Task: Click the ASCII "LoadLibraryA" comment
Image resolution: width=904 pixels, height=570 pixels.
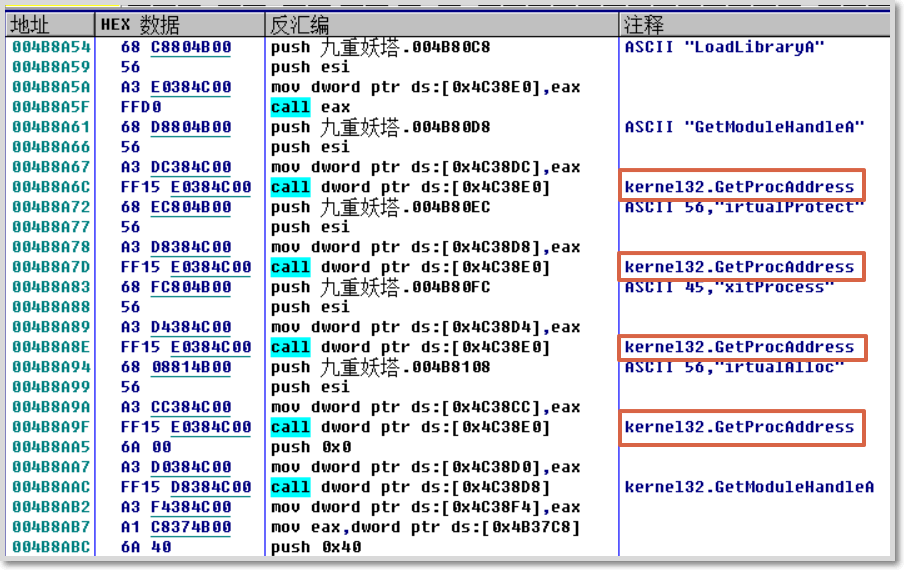Action: (x=725, y=47)
